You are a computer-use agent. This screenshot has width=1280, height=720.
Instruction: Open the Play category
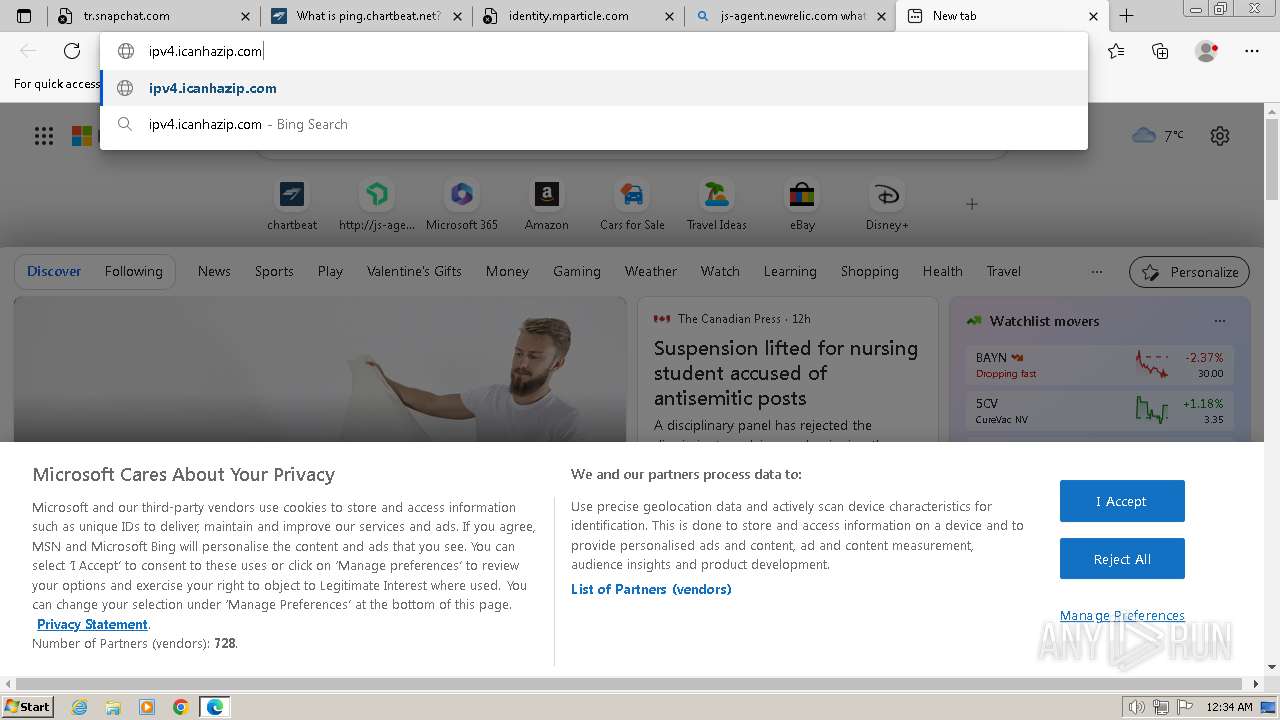(330, 271)
